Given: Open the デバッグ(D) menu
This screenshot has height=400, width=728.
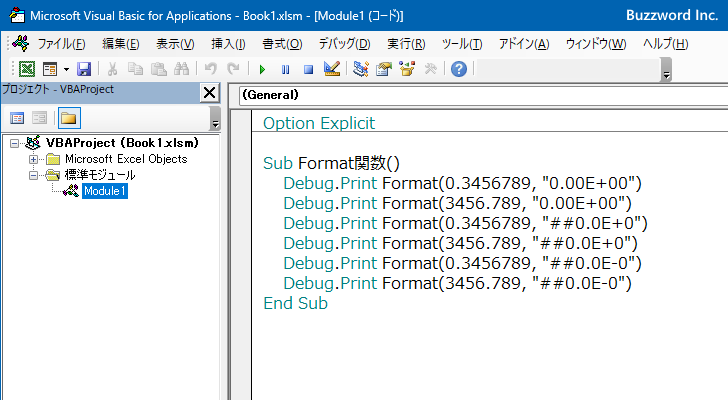Looking at the screenshot, I should 344,44.
